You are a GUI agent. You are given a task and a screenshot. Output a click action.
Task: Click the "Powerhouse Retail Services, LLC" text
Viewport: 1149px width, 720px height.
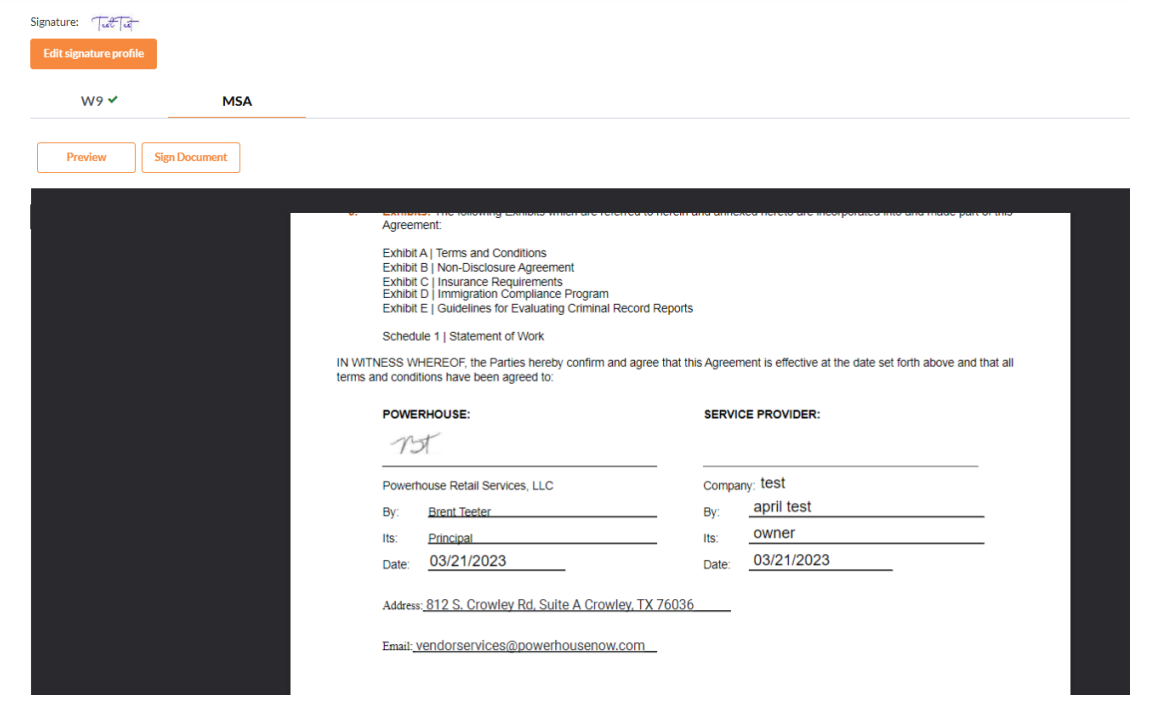coord(468,486)
